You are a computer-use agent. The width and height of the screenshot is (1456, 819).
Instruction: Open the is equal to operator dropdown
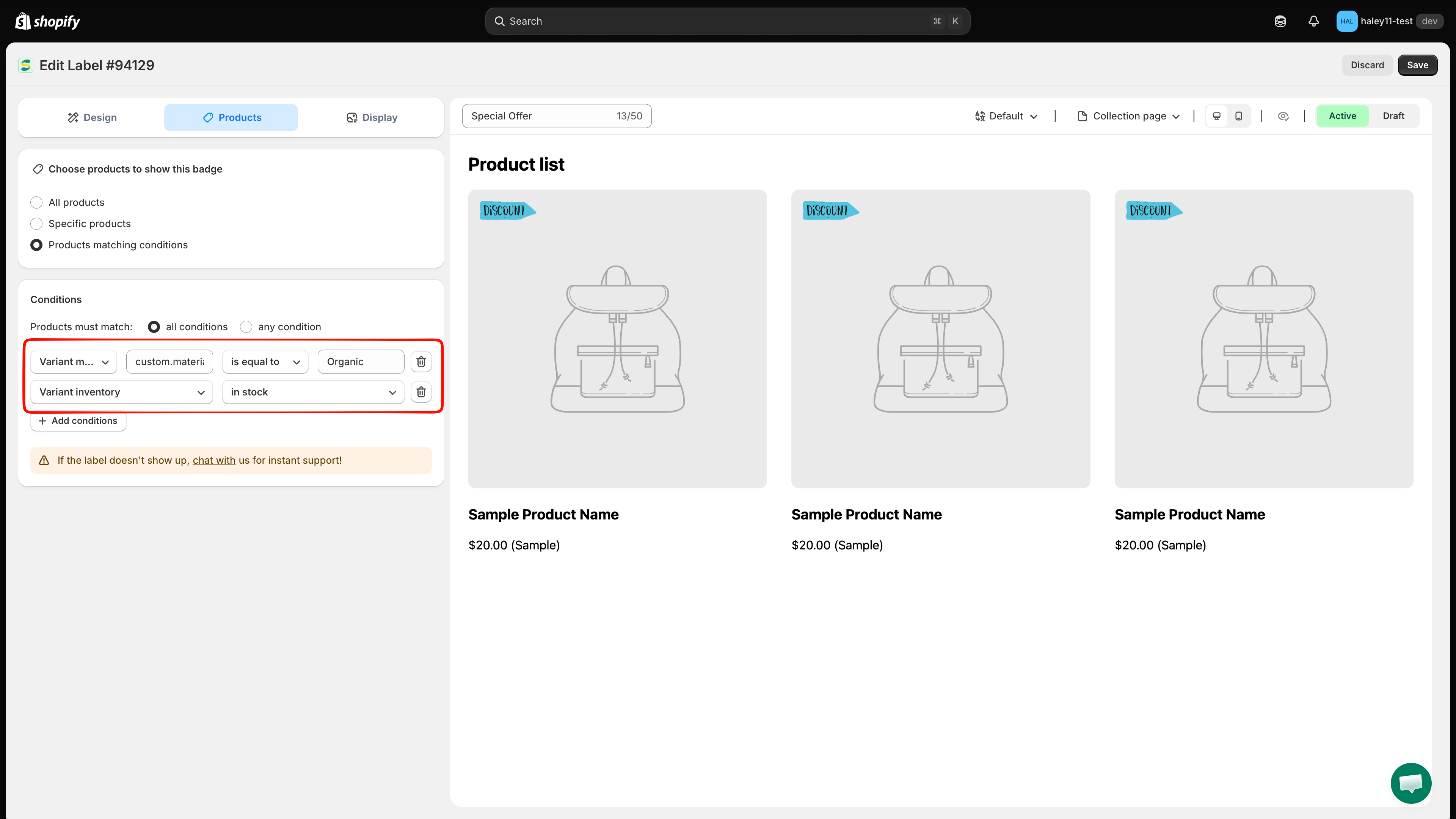[x=265, y=362]
